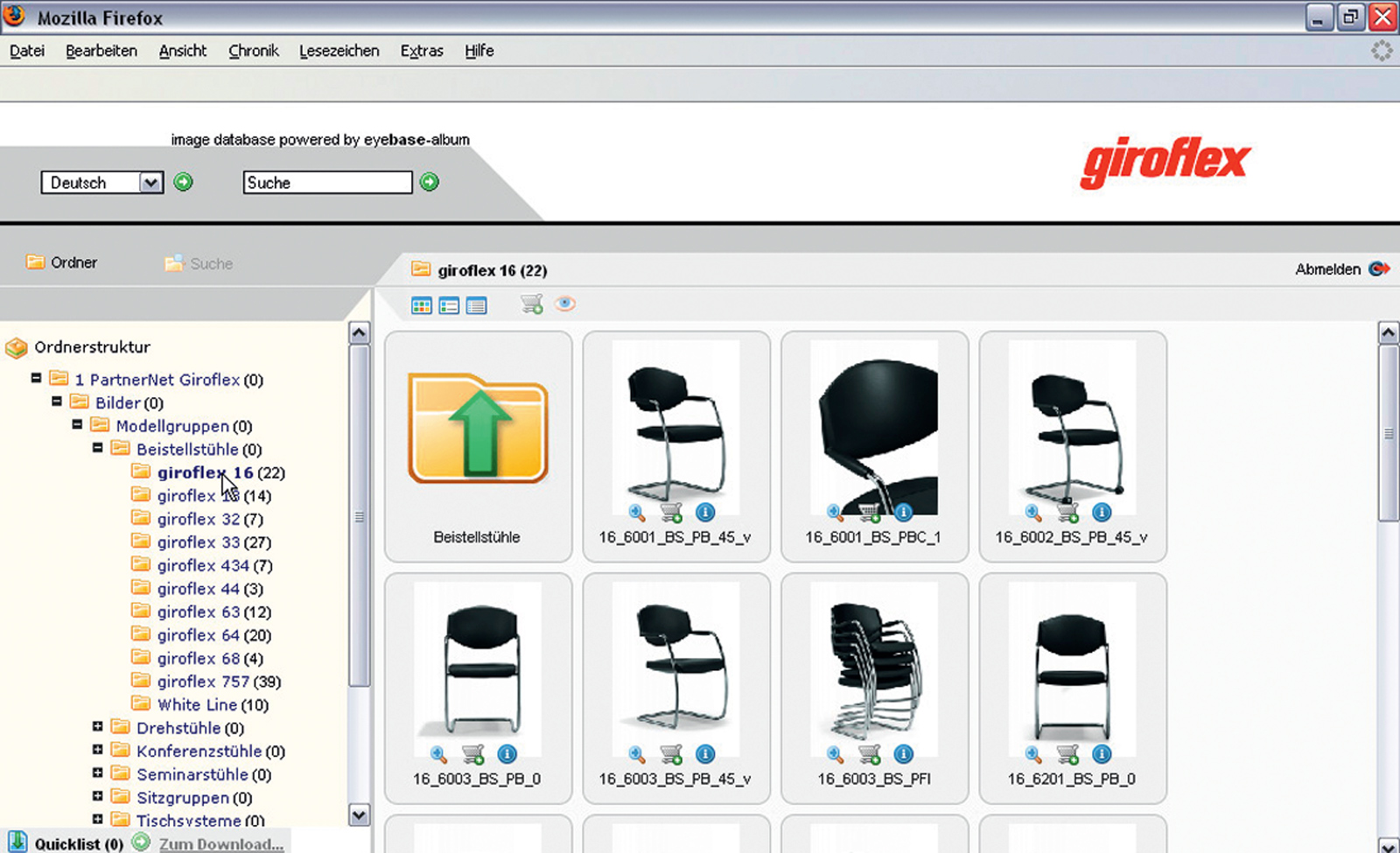Collapse the Beistellstühle folder tree
Viewport: 1400px width, 853px height.
pos(98,448)
